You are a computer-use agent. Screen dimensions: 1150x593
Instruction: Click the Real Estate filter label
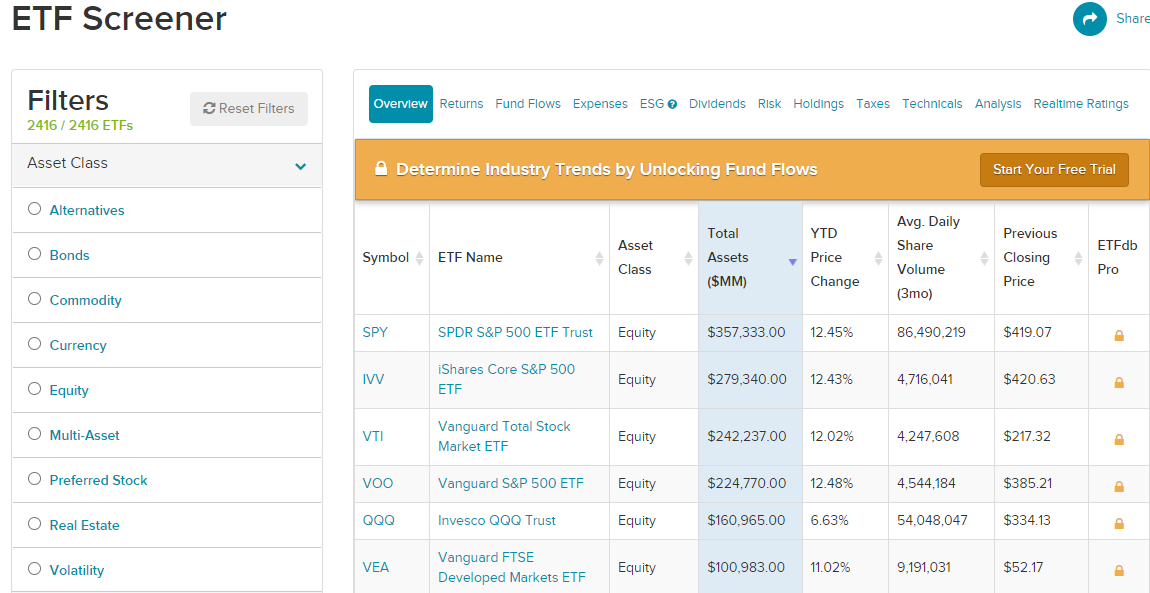[84, 526]
